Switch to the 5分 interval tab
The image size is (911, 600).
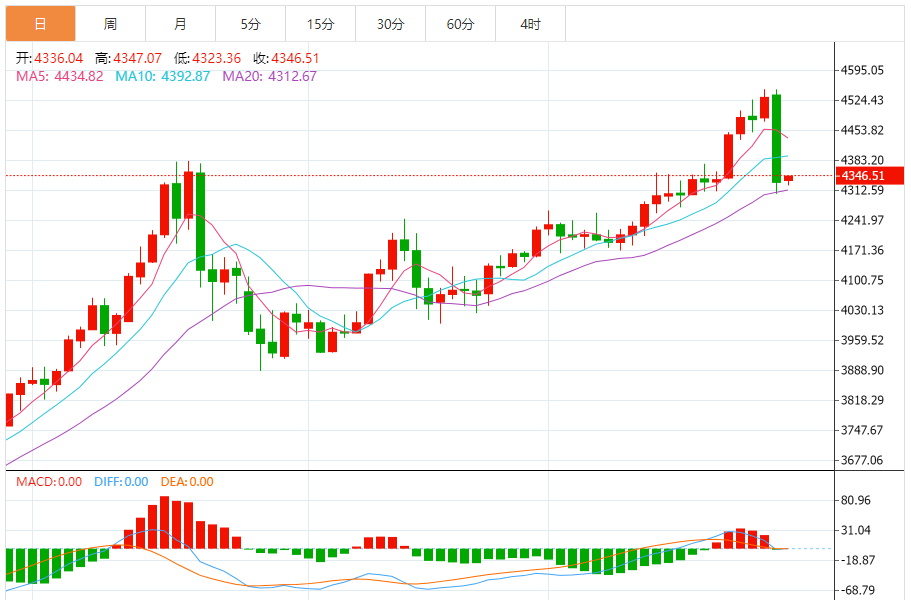[250, 24]
